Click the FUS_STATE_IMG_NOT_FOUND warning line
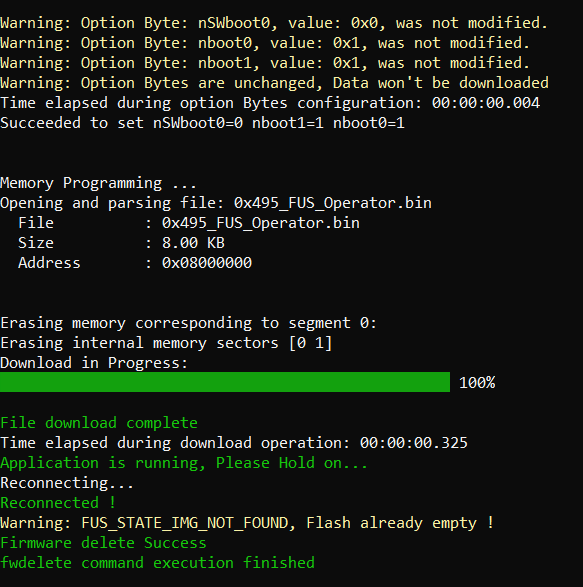The image size is (583, 587). pos(247,523)
